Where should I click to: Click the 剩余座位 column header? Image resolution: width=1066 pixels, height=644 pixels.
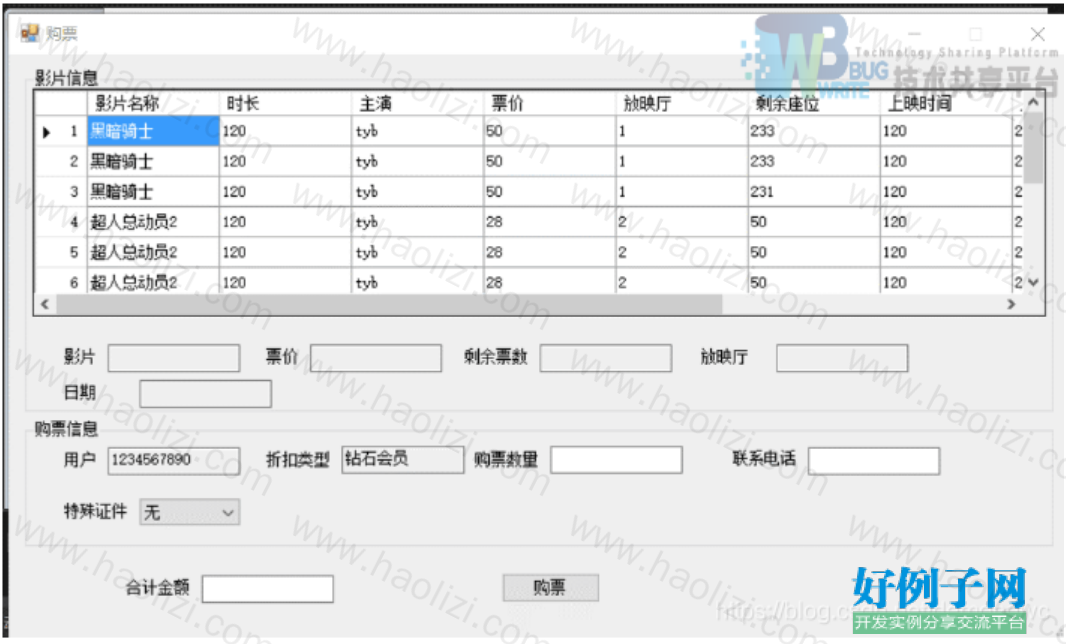814,103
